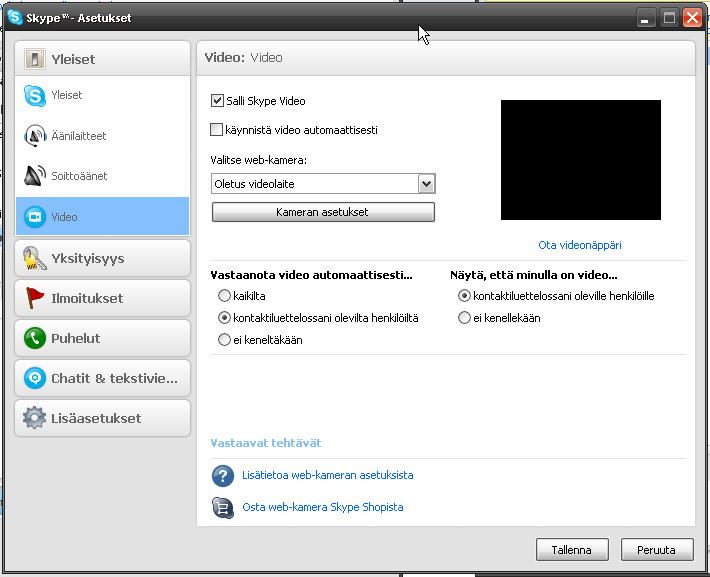Click the red flag icon for Ilmoitukset
The width and height of the screenshot is (710, 577).
(x=35, y=298)
